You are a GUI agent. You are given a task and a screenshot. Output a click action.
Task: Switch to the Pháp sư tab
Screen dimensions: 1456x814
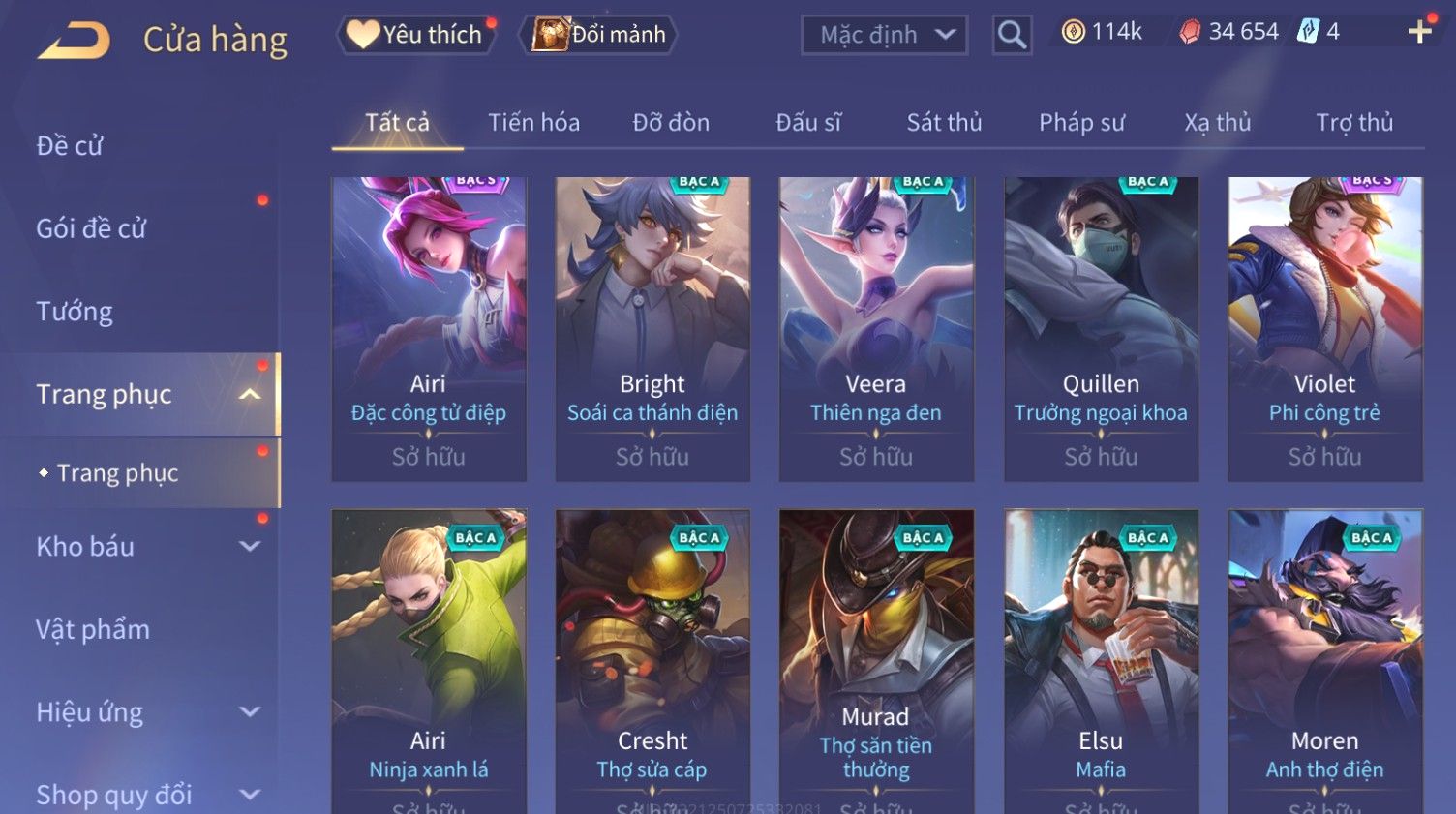point(1081,123)
